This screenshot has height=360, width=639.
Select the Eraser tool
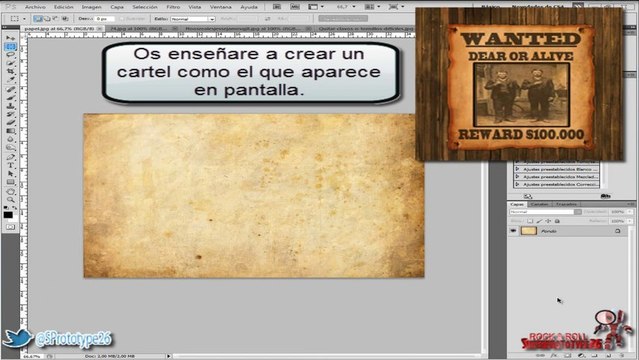10,122
